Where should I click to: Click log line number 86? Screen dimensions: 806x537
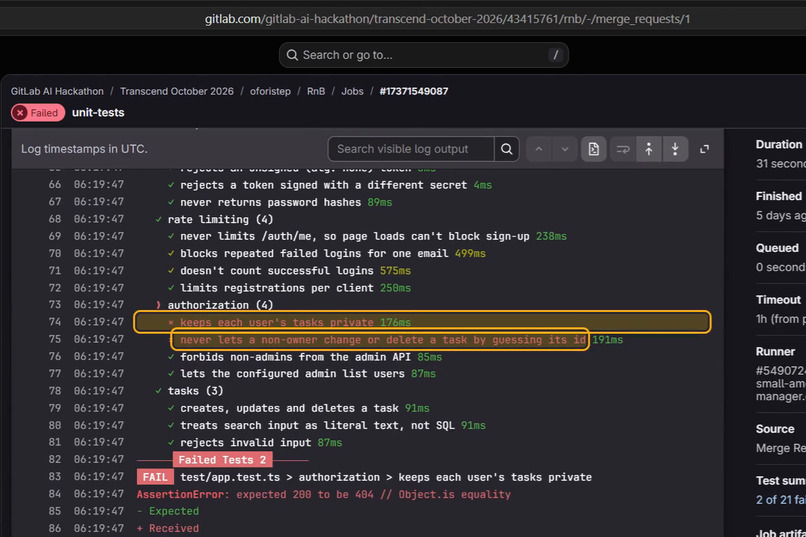[54, 528]
